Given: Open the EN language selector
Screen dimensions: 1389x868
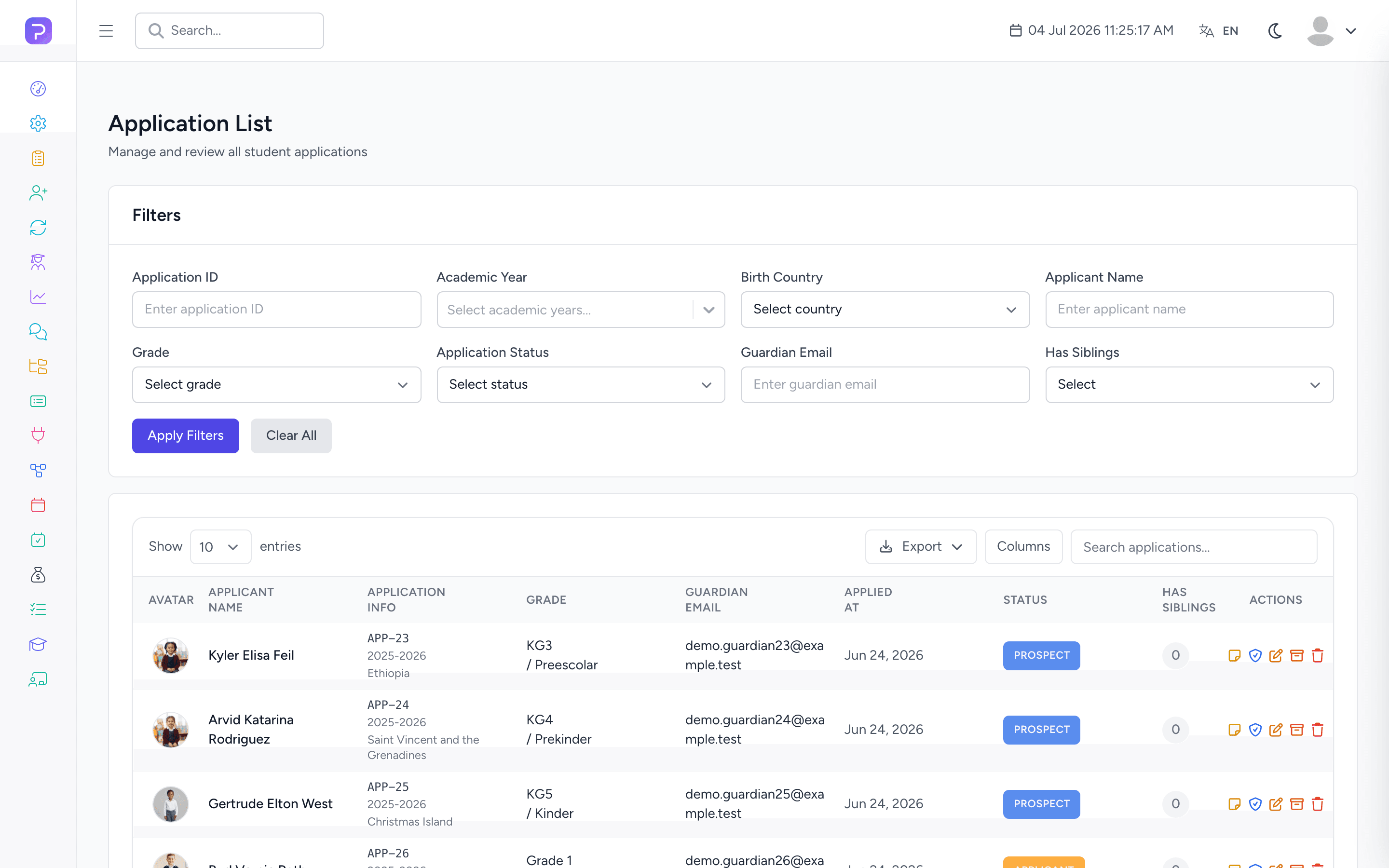Looking at the screenshot, I should (1219, 31).
